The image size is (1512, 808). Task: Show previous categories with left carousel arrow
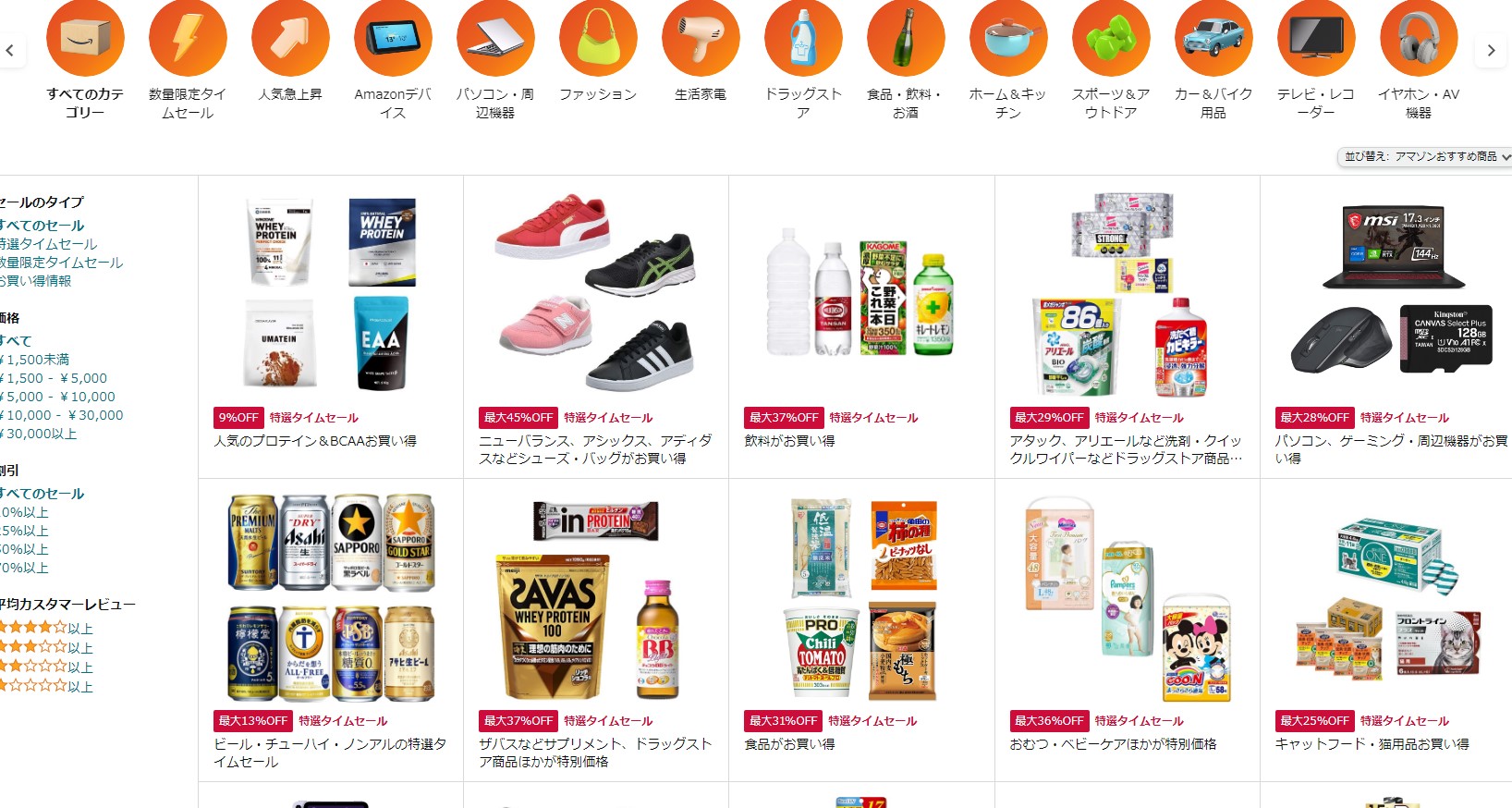tap(10, 51)
